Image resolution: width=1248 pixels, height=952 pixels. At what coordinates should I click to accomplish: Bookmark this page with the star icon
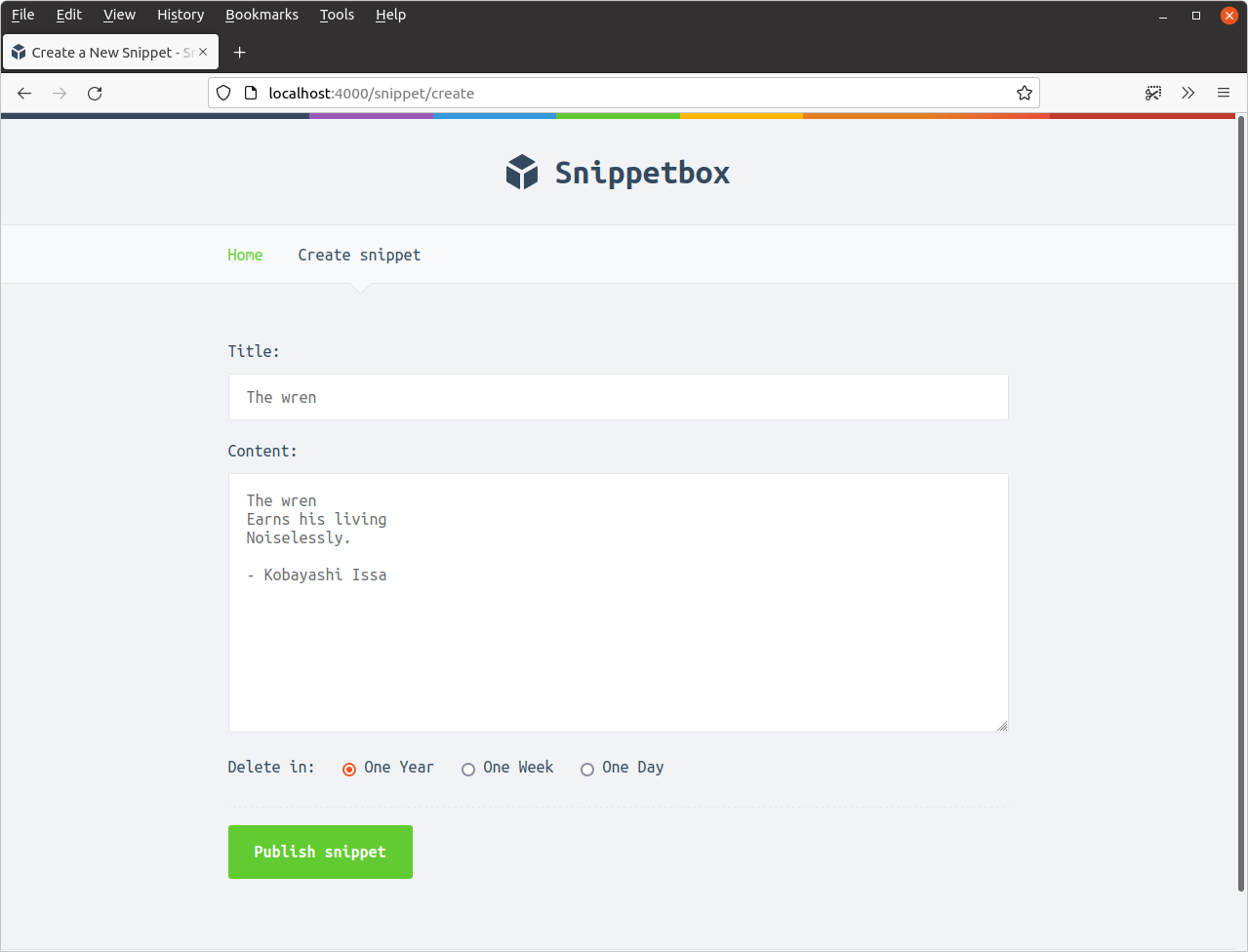(x=1024, y=94)
